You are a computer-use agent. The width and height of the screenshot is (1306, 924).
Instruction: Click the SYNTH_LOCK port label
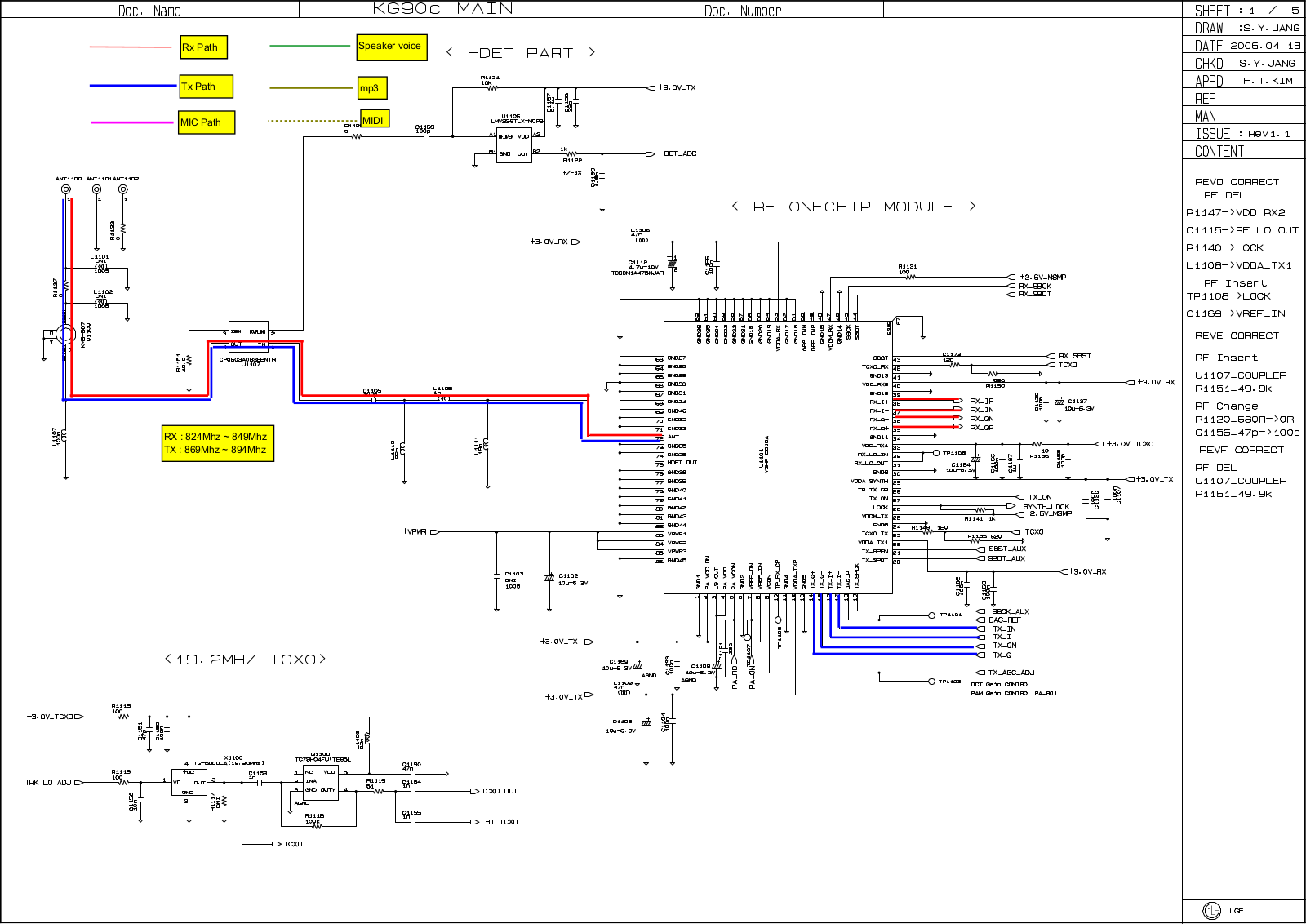click(x=1046, y=507)
